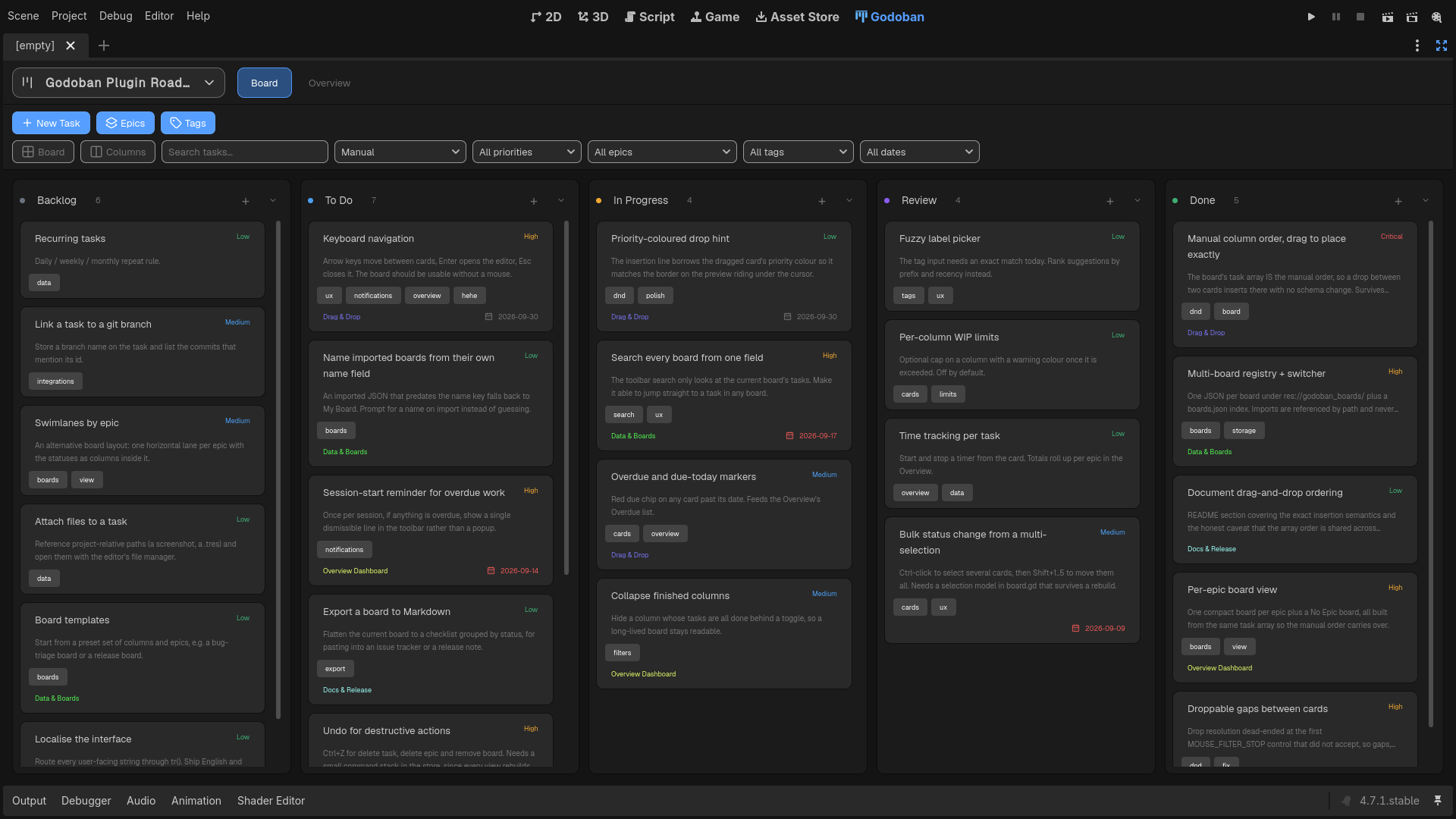This screenshot has width=1456, height=819.
Task: Switch to the Script workspace
Action: 649,17
